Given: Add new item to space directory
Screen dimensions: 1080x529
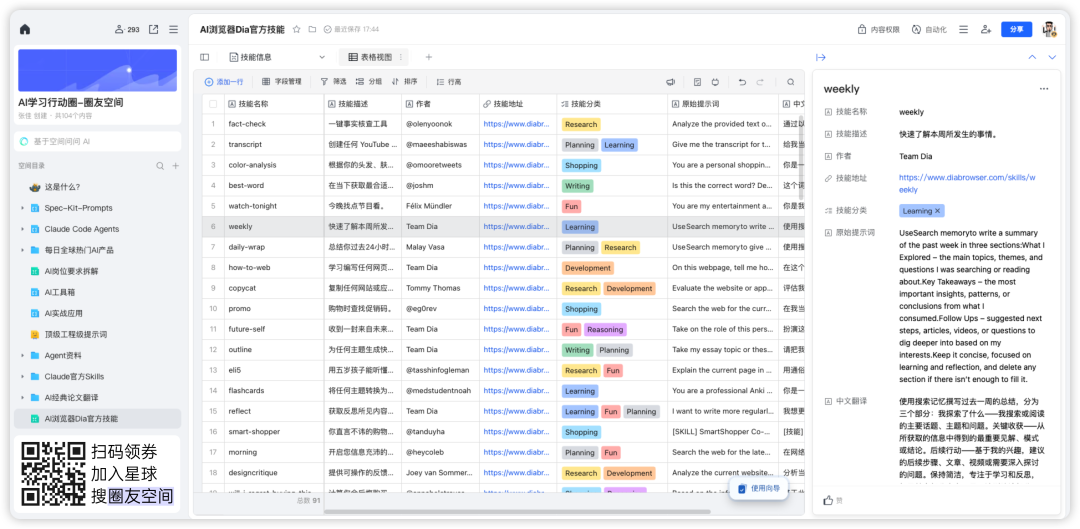Looking at the screenshot, I should point(176,166).
